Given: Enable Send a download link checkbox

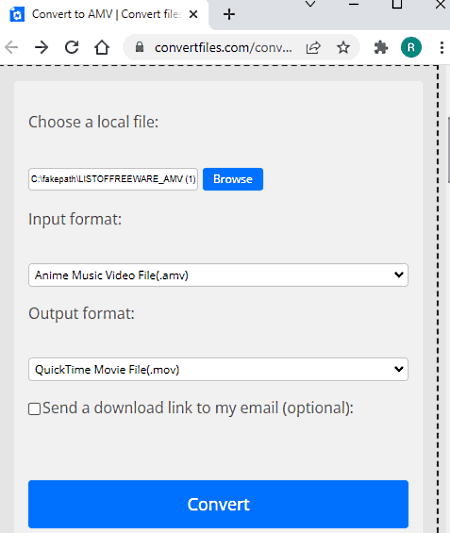Looking at the screenshot, I should coord(34,409).
